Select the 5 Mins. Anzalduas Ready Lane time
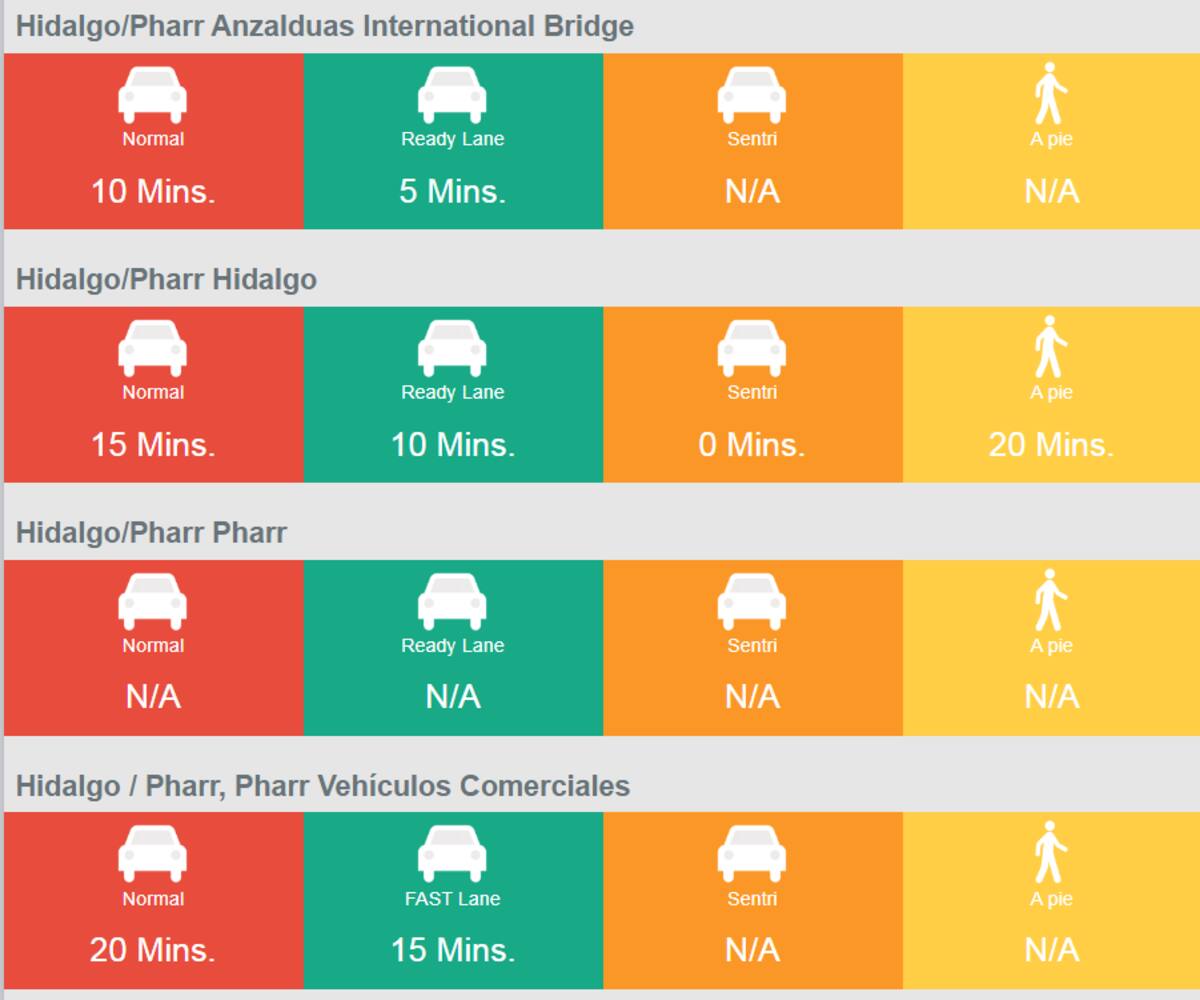 click(453, 192)
